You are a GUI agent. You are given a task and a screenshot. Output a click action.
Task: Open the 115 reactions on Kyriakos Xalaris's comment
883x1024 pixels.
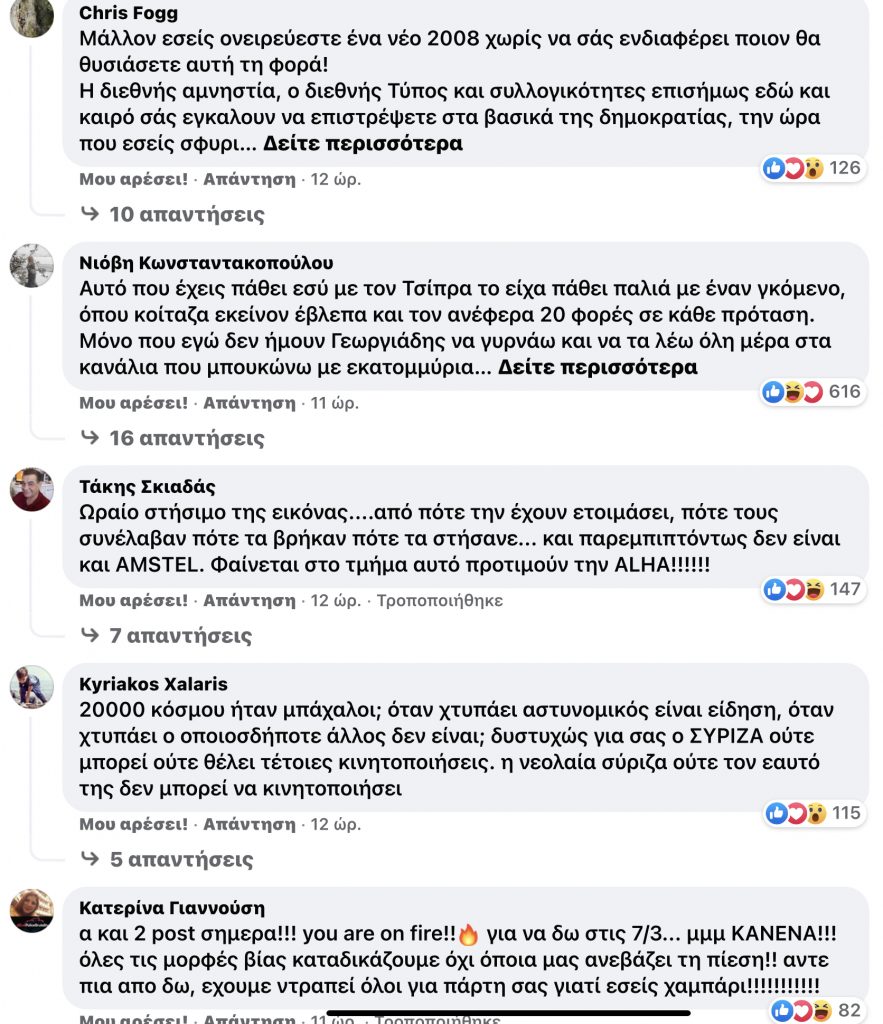pyautogui.click(x=812, y=813)
